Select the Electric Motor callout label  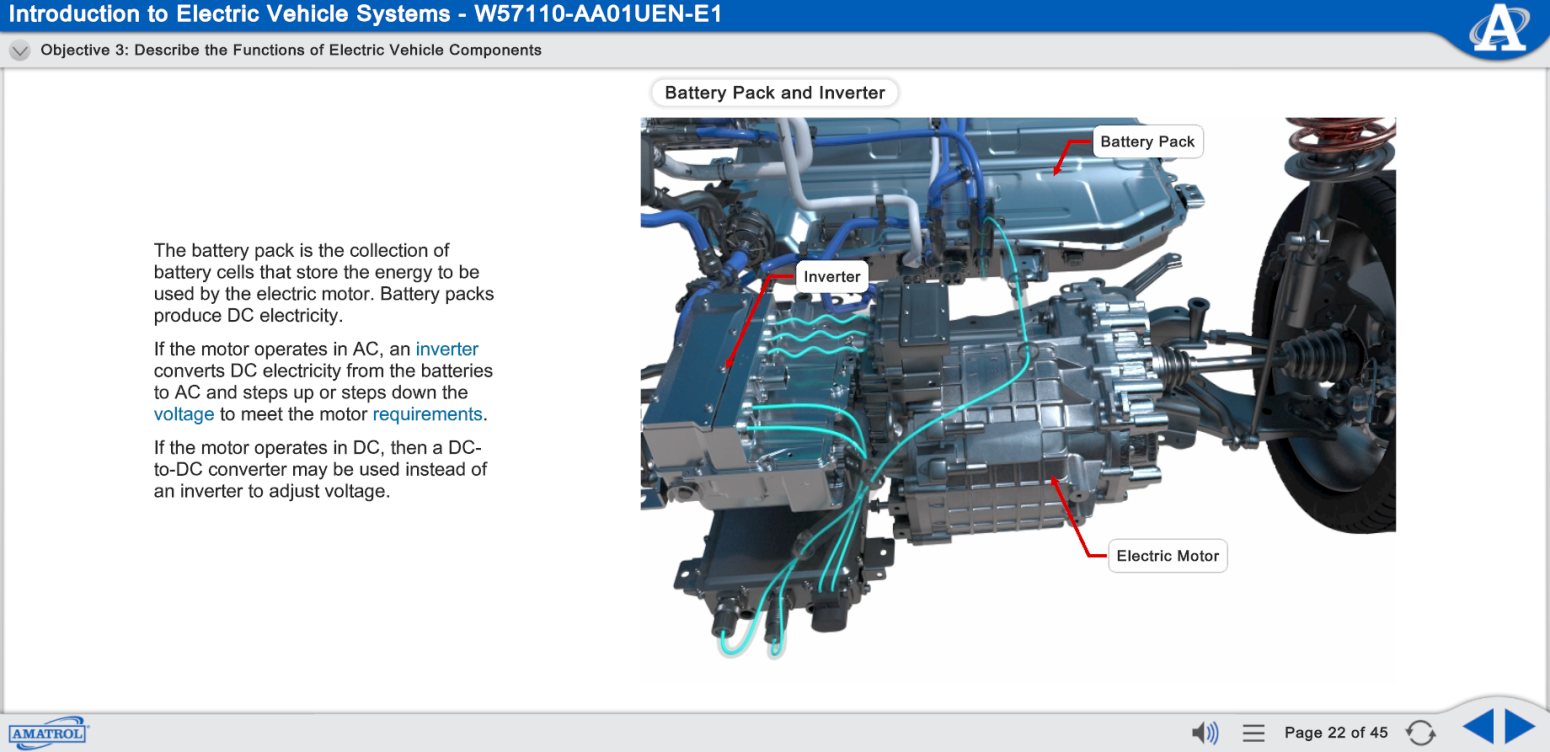pos(1167,556)
